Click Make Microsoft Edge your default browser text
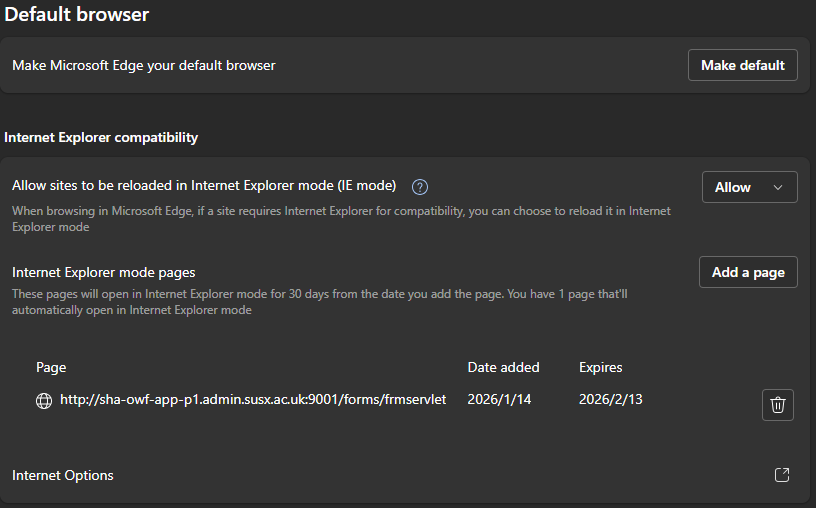The height and width of the screenshot is (508, 816). [144, 65]
